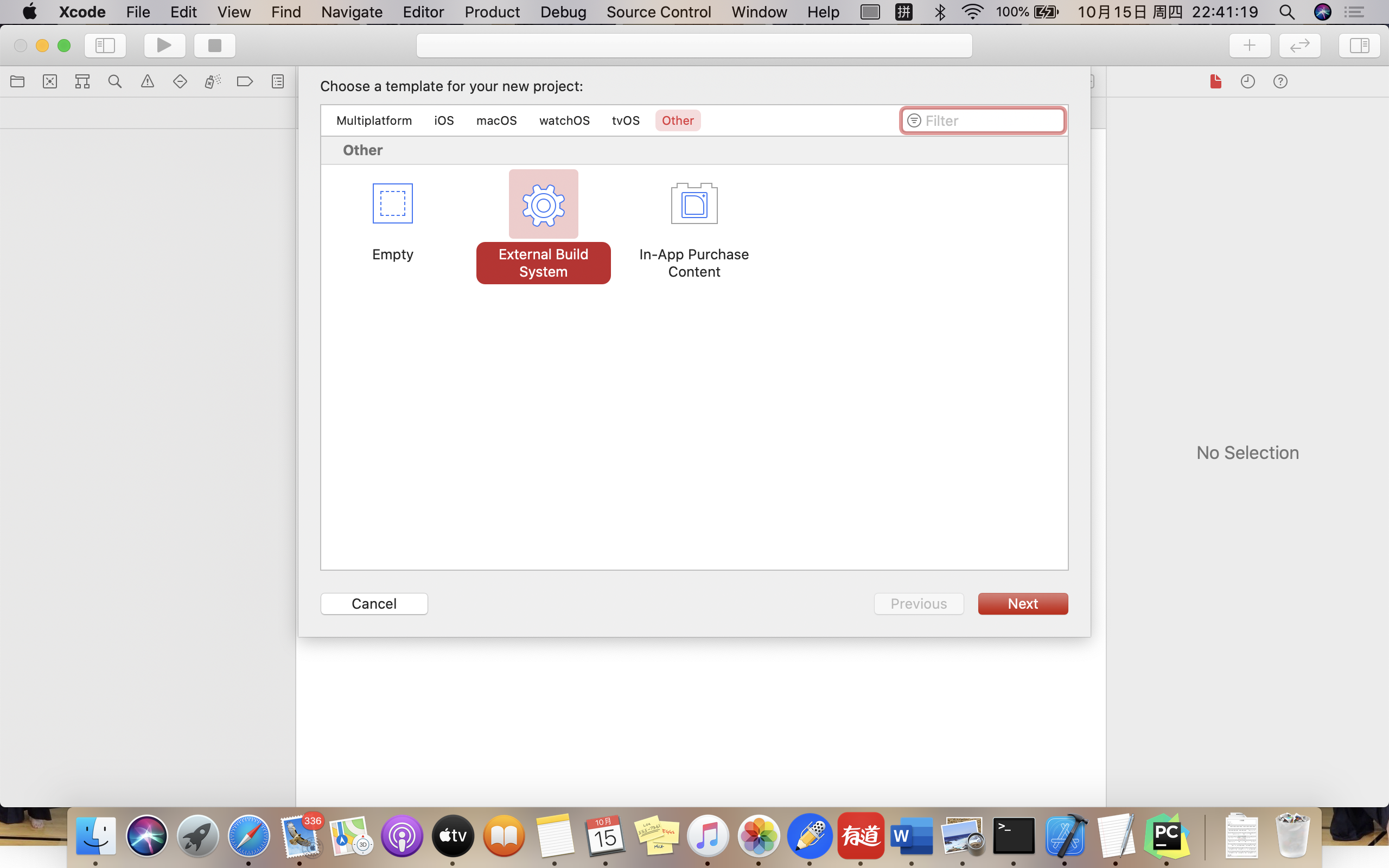Click Next to confirm template selection
This screenshot has height=868, width=1389.
click(x=1023, y=603)
